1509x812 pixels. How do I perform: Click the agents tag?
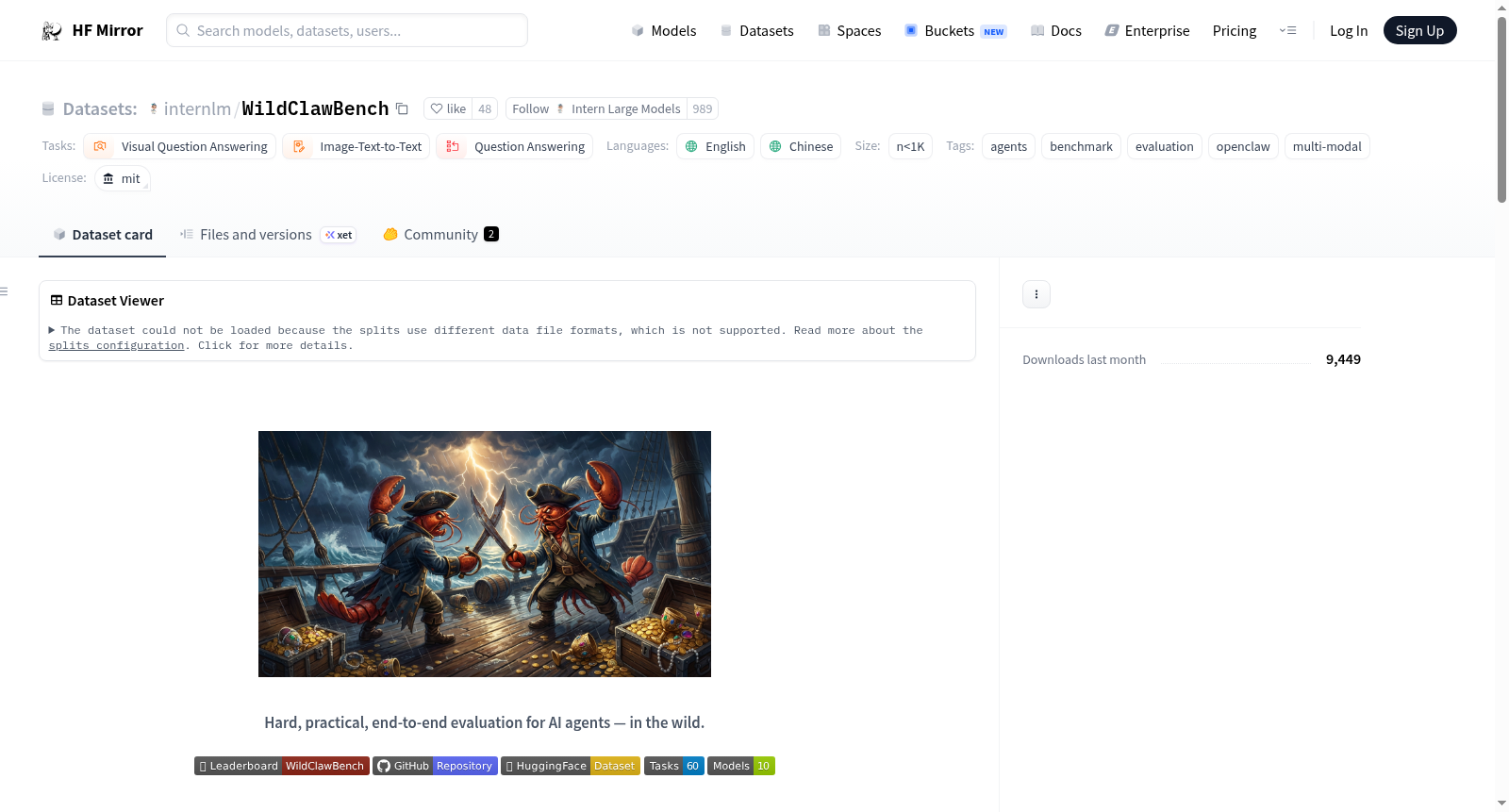point(1008,146)
